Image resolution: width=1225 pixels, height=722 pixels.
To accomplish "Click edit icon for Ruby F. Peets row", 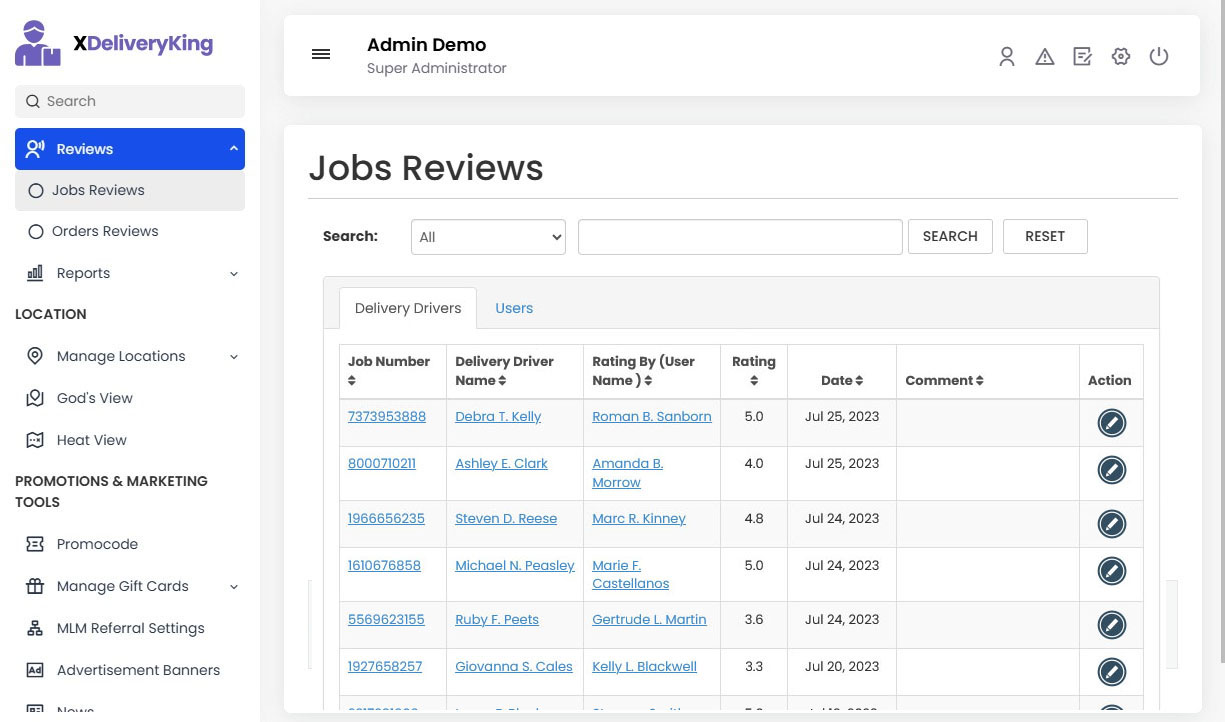I will [x=1111, y=625].
